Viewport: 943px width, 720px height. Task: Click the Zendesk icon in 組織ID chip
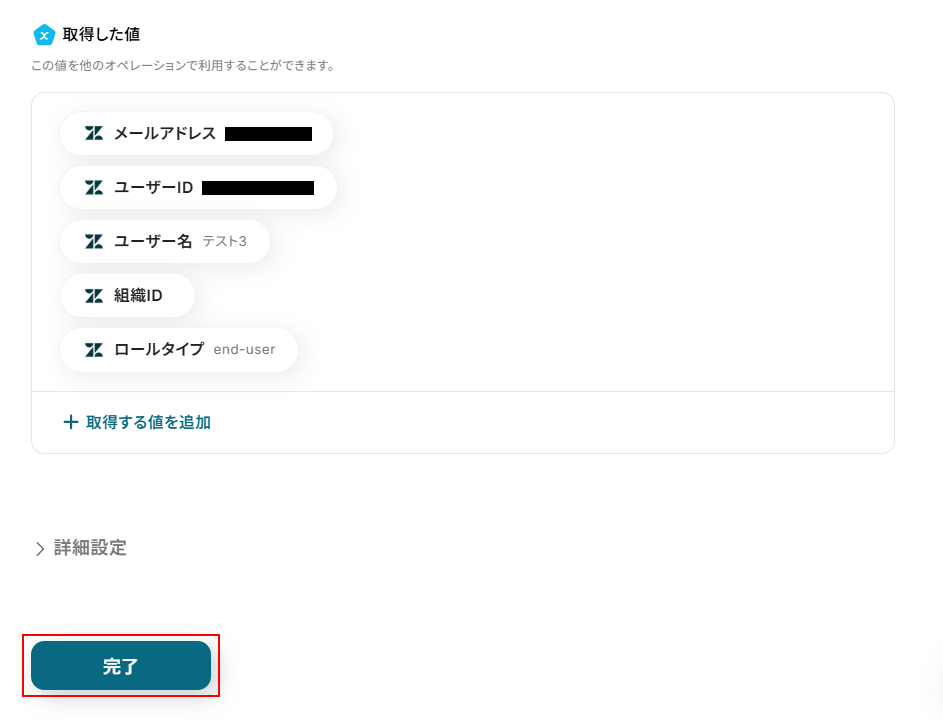[94, 295]
